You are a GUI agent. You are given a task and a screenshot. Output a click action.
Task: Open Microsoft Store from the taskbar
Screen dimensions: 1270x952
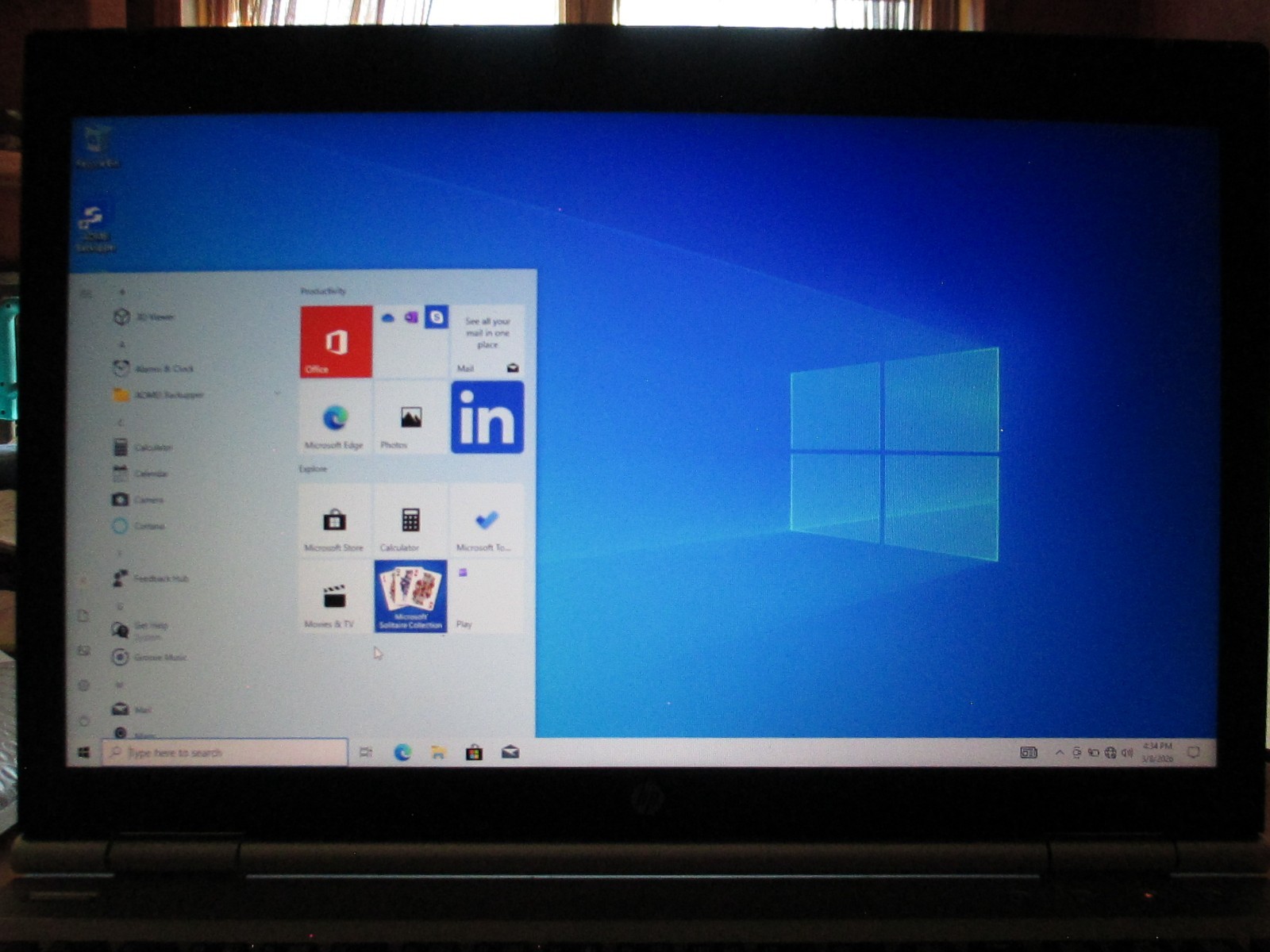474,752
